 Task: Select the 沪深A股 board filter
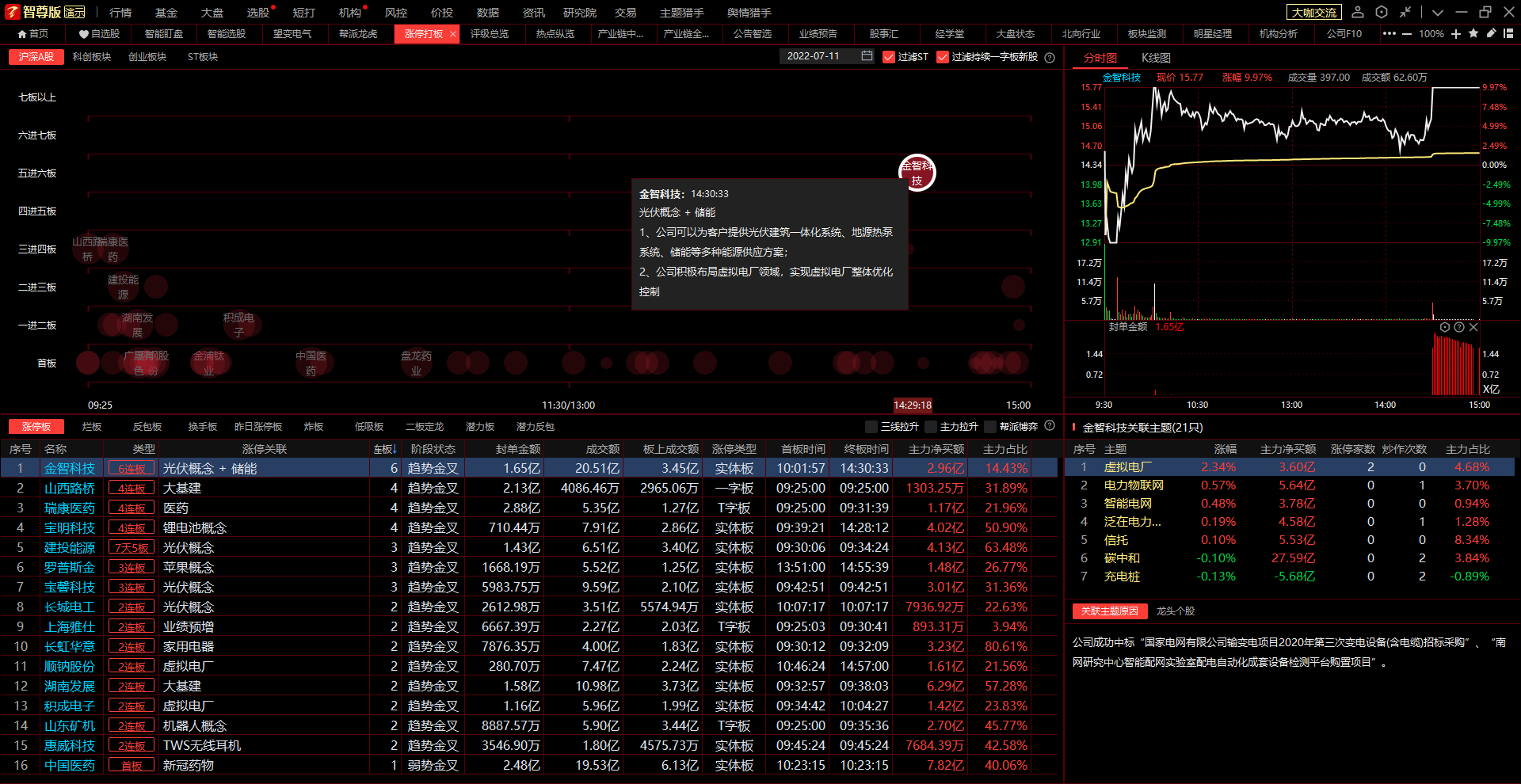[x=36, y=57]
